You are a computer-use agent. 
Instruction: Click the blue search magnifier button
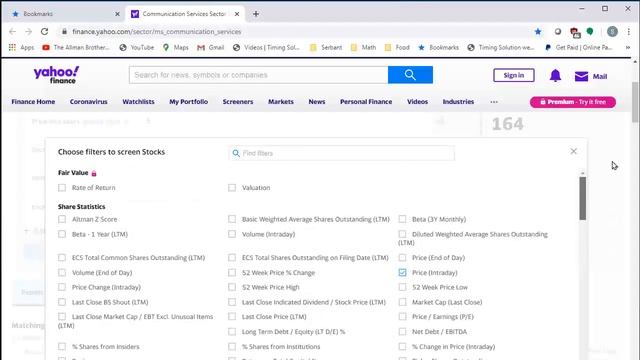(410, 75)
